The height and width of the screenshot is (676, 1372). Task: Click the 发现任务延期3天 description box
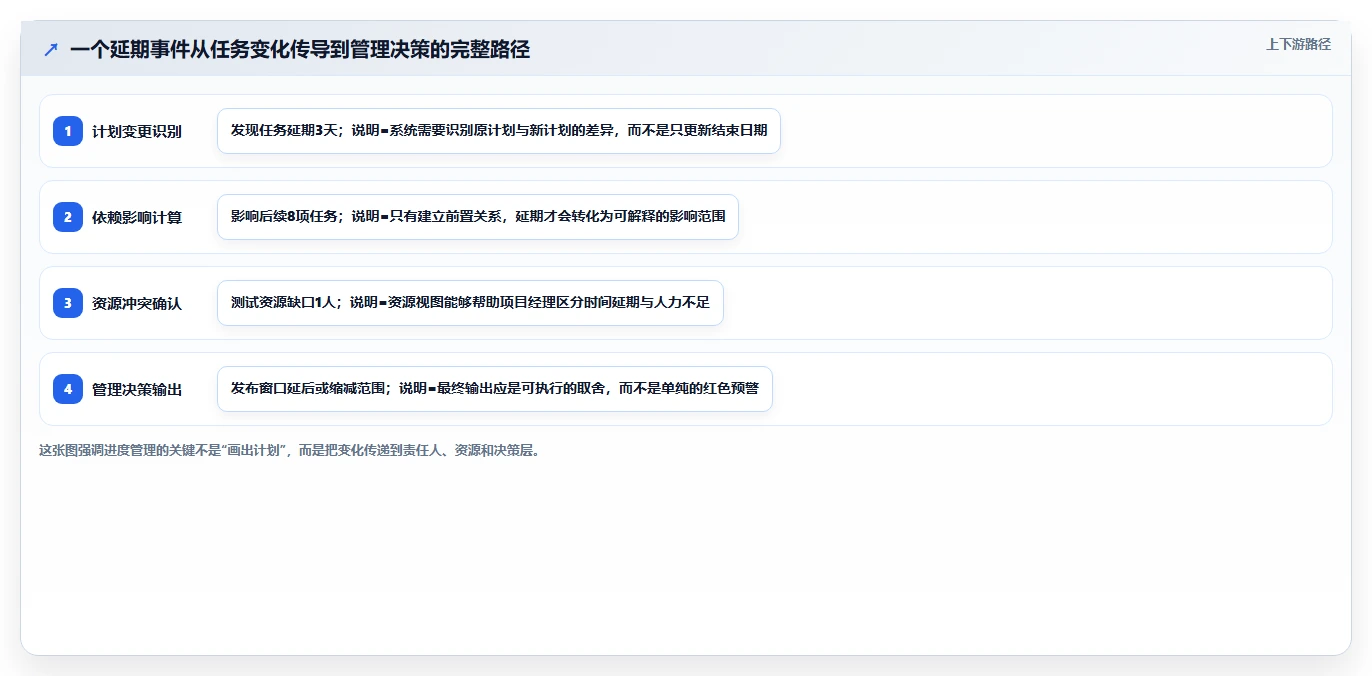499,131
